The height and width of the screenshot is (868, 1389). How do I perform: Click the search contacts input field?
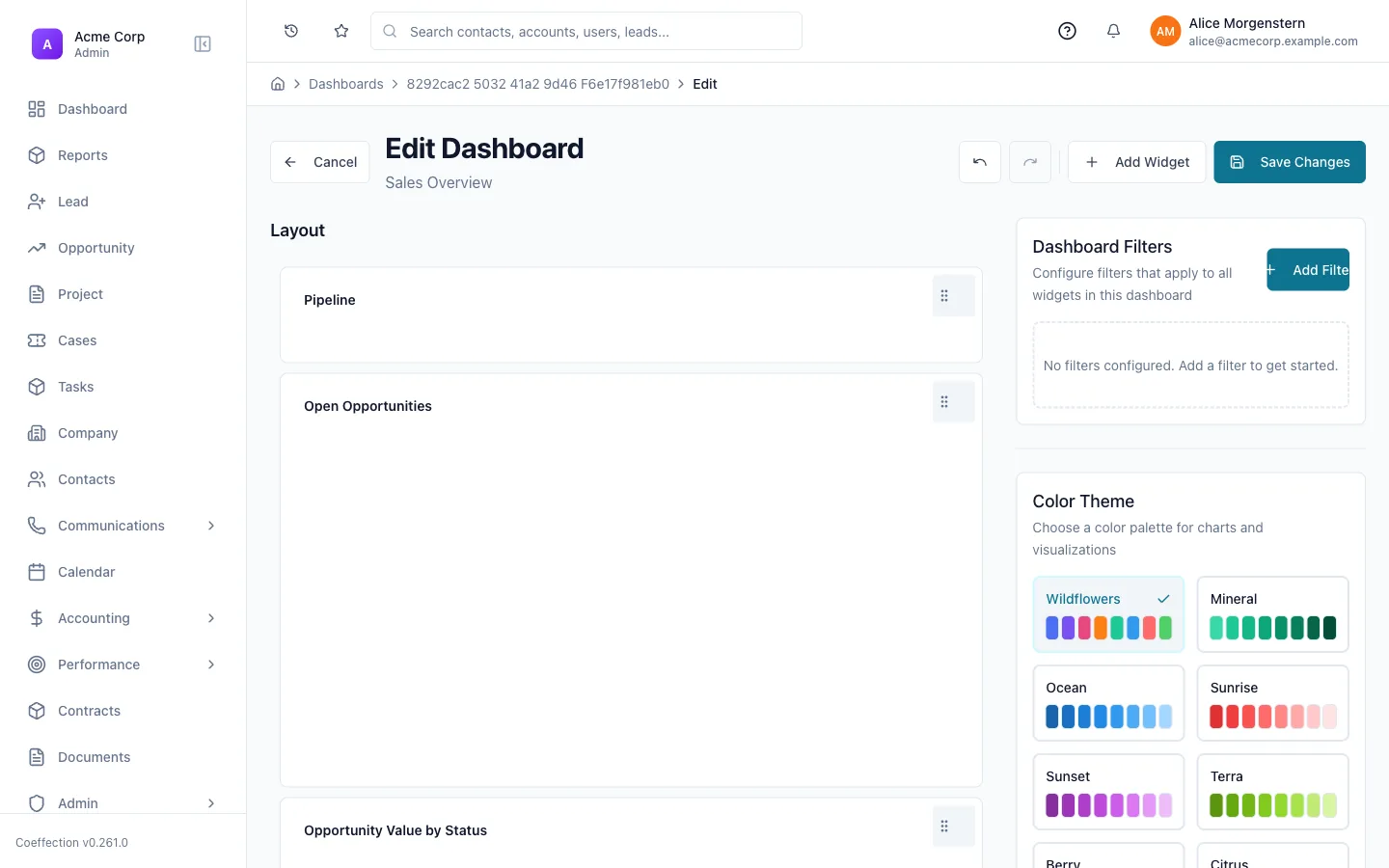click(586, 31)
